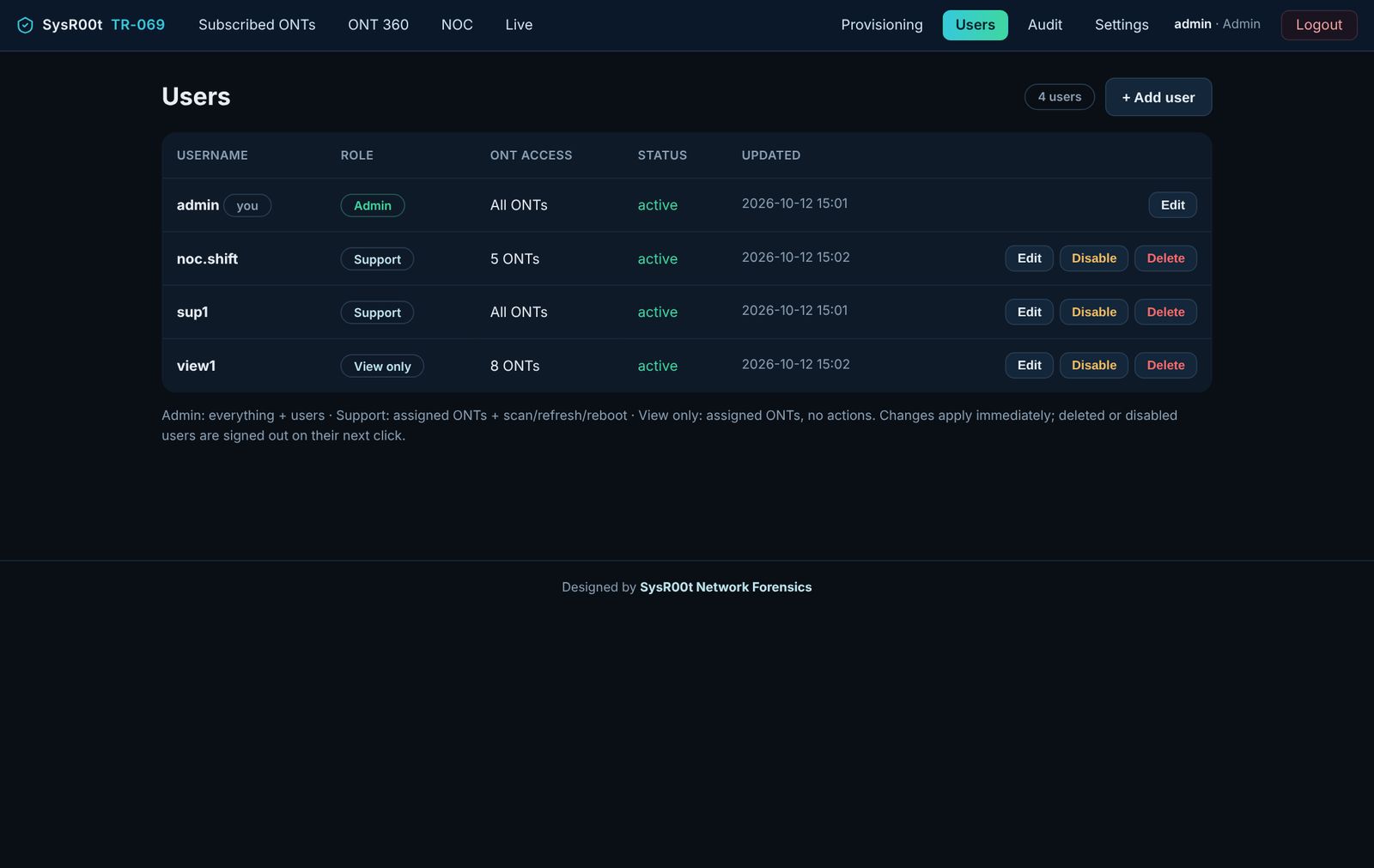Screen dimensions: 1374x868
Task: Disable the view1 user
Action: (1093, 365)
